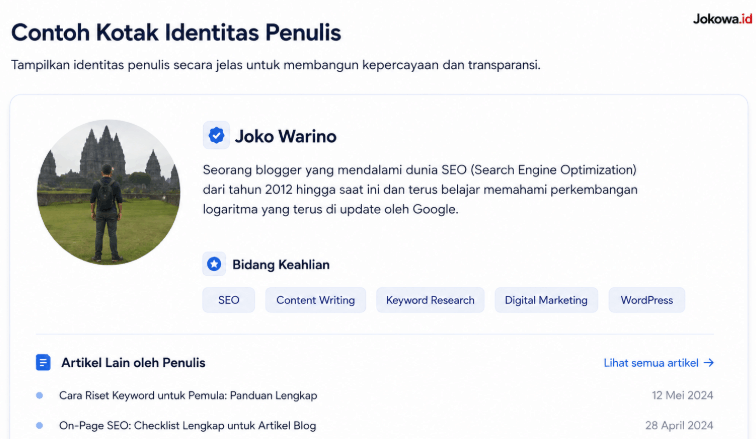Click the author profile photo thumbnail
This screenshot has height=439, width=756.
pos(108,192)
